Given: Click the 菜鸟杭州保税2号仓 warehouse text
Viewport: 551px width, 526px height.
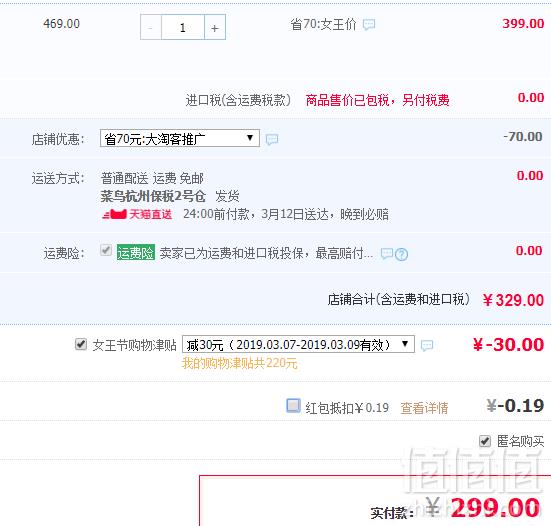Looking at the screenshot, I should click(153, 196).
